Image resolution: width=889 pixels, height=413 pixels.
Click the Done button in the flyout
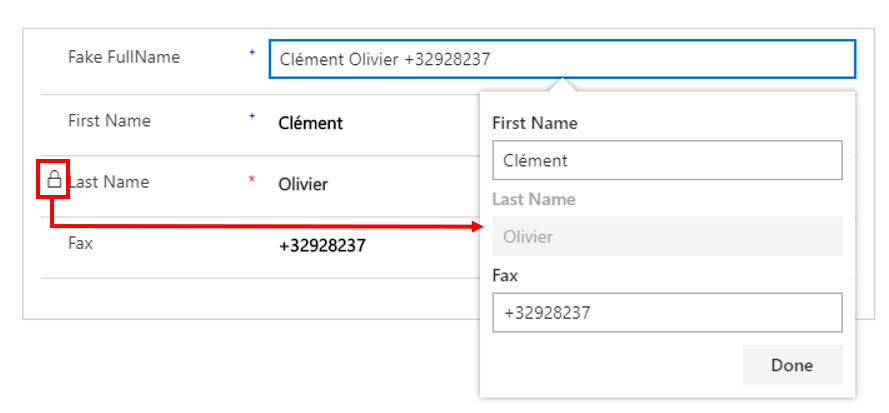click(x=792, y=365)
